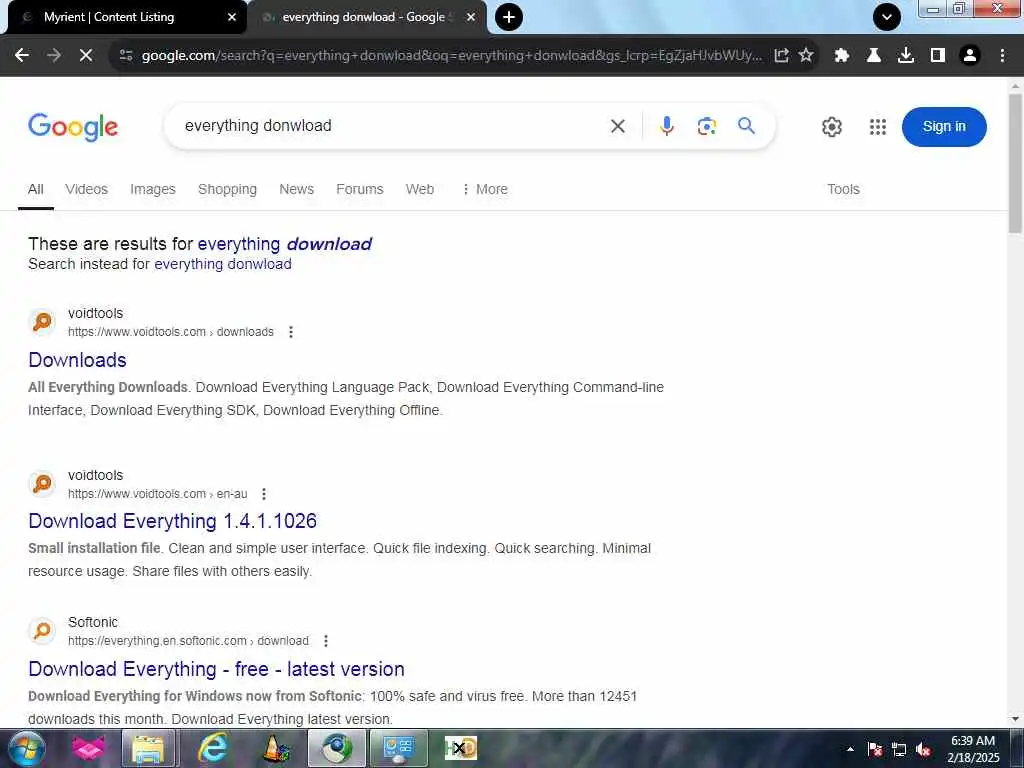Viewport: 1024px width, 768px height.
Task: Click the corrected 'everything download' link
Action: tap(285, 244)
